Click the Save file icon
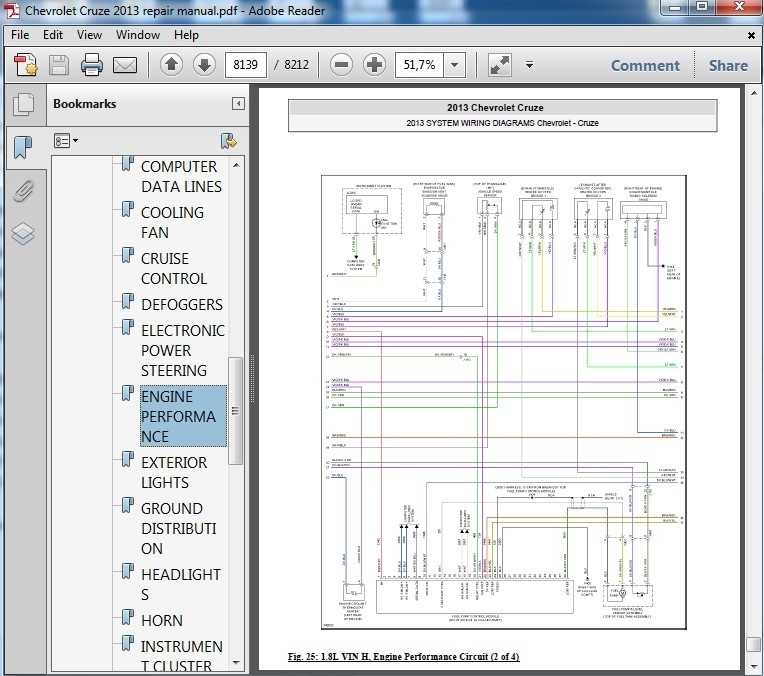Image resolution: width=764 pixels, height=676 pixels. point(59,66)
